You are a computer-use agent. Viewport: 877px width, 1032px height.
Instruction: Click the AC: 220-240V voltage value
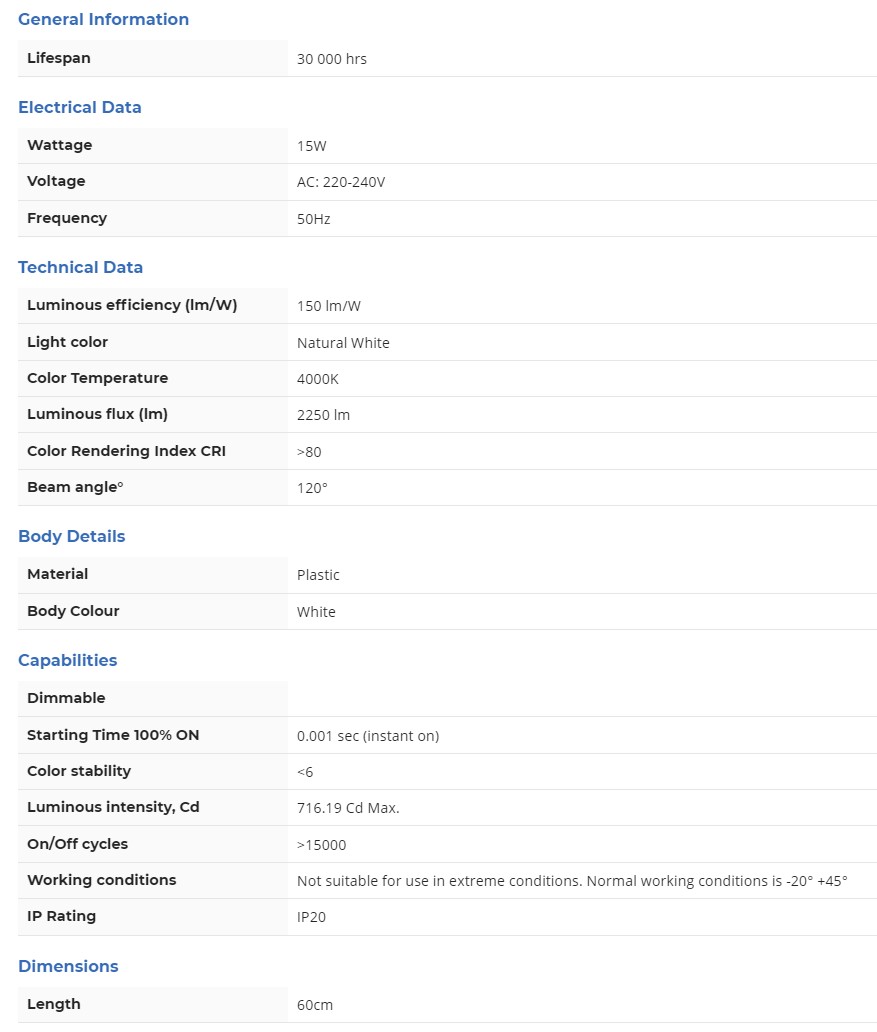tap(340, 182)
